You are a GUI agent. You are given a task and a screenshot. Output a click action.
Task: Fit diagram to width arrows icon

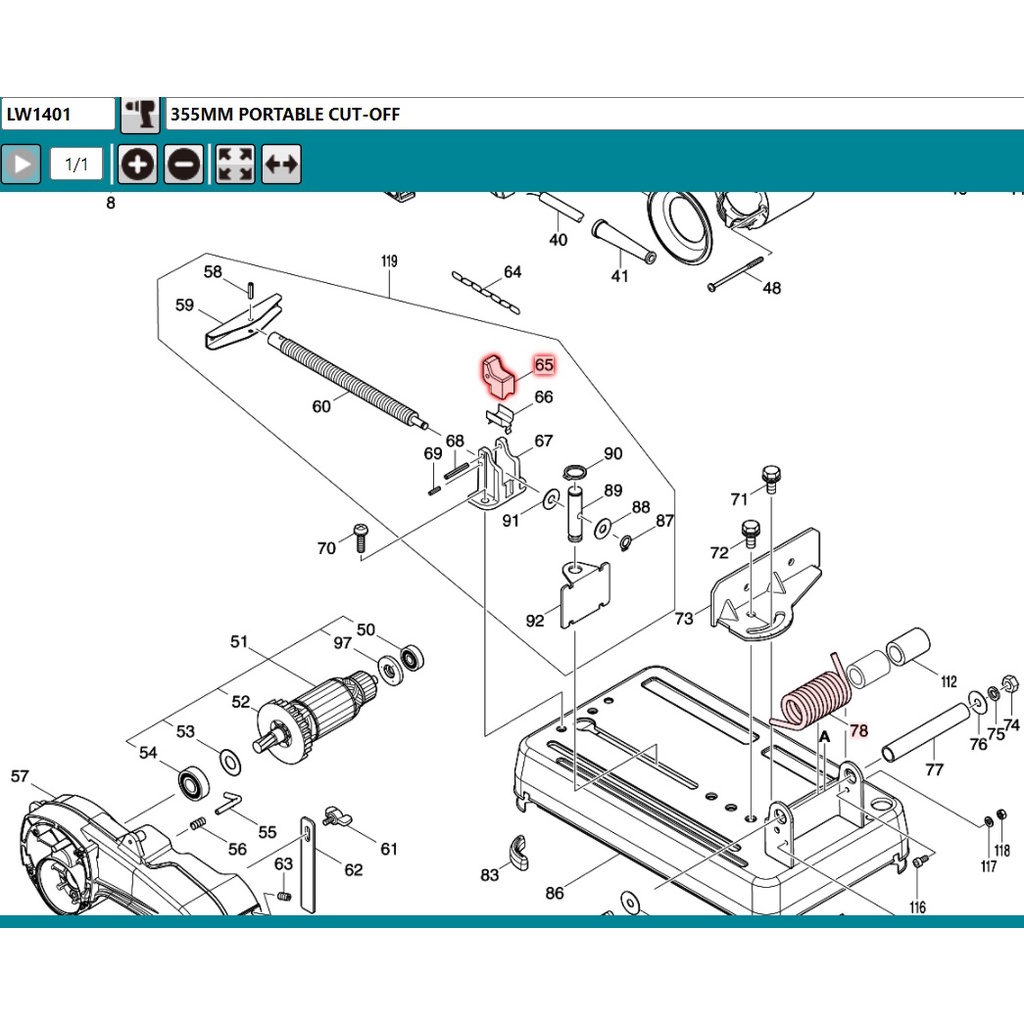point(281,164)
